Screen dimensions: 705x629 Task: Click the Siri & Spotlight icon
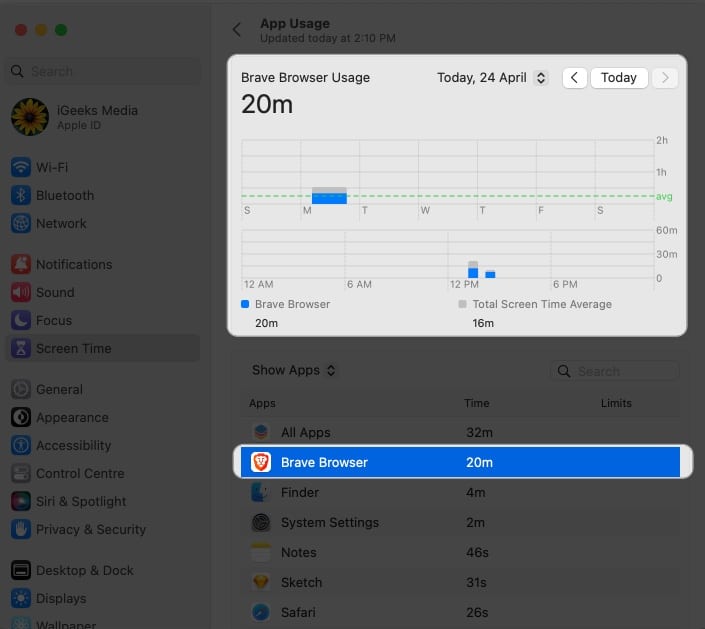coord(21,501)
